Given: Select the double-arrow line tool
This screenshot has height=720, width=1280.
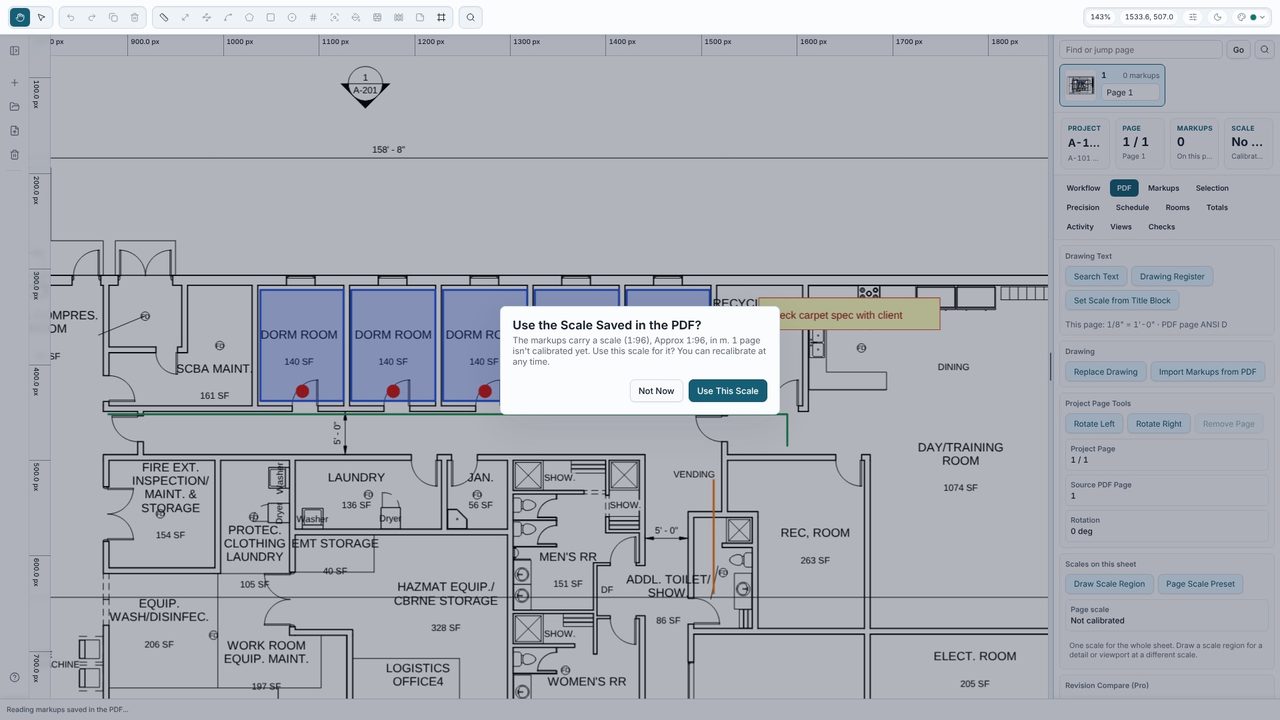Looking at the screenshot, I should point(185,17).
